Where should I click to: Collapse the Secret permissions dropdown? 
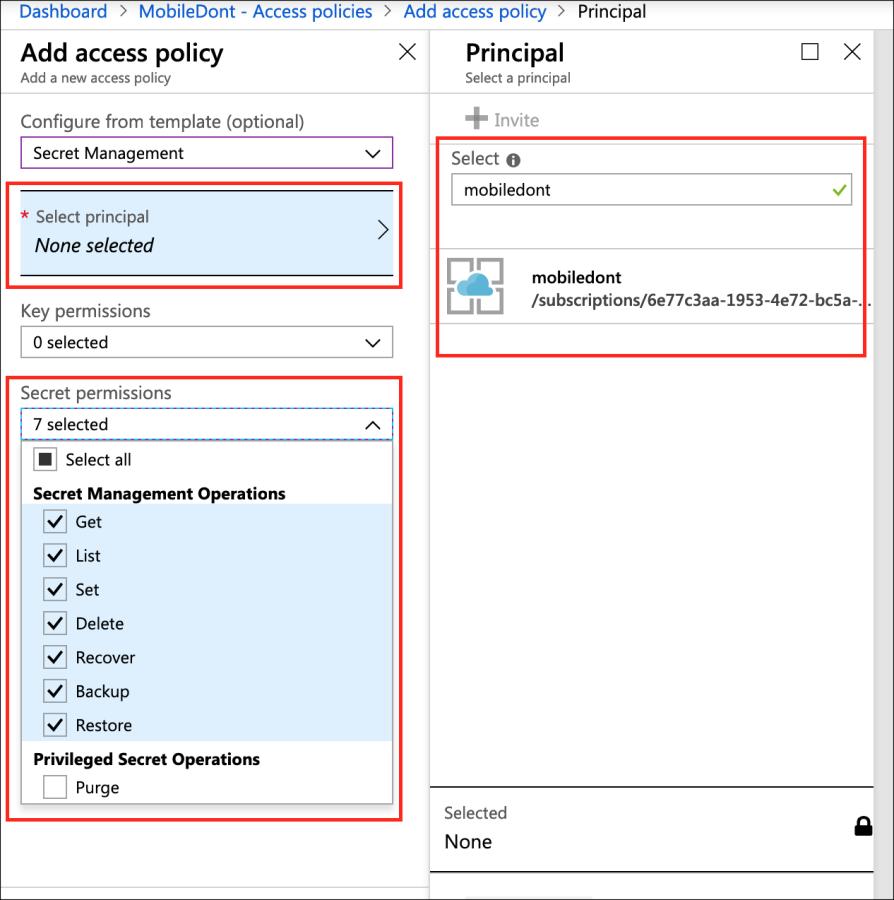pos(207,424)
